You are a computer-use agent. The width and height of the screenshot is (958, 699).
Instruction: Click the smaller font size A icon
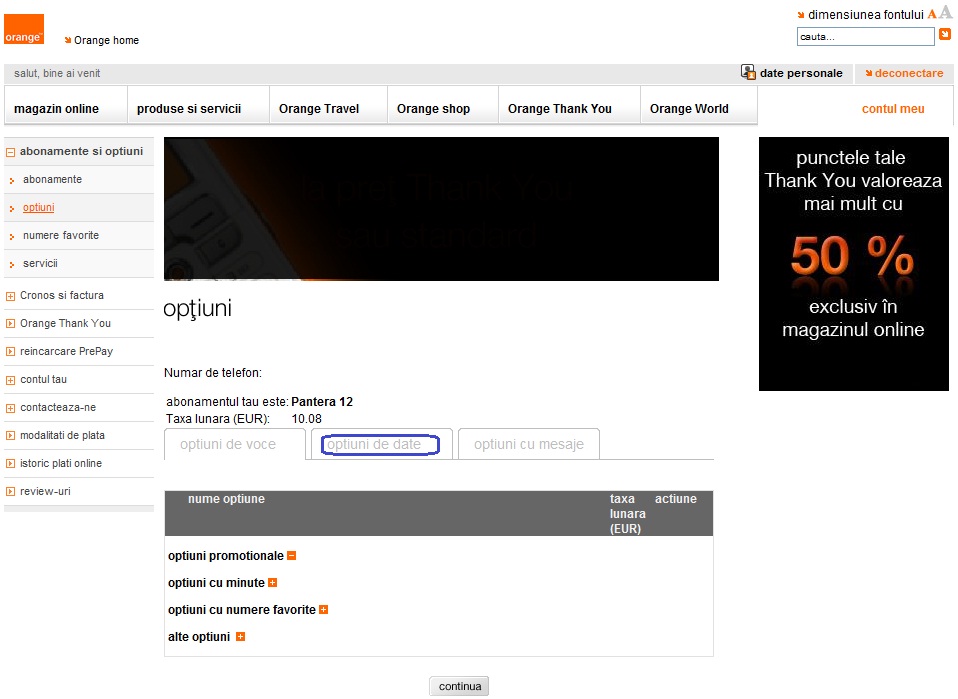(x=932, y=14)
